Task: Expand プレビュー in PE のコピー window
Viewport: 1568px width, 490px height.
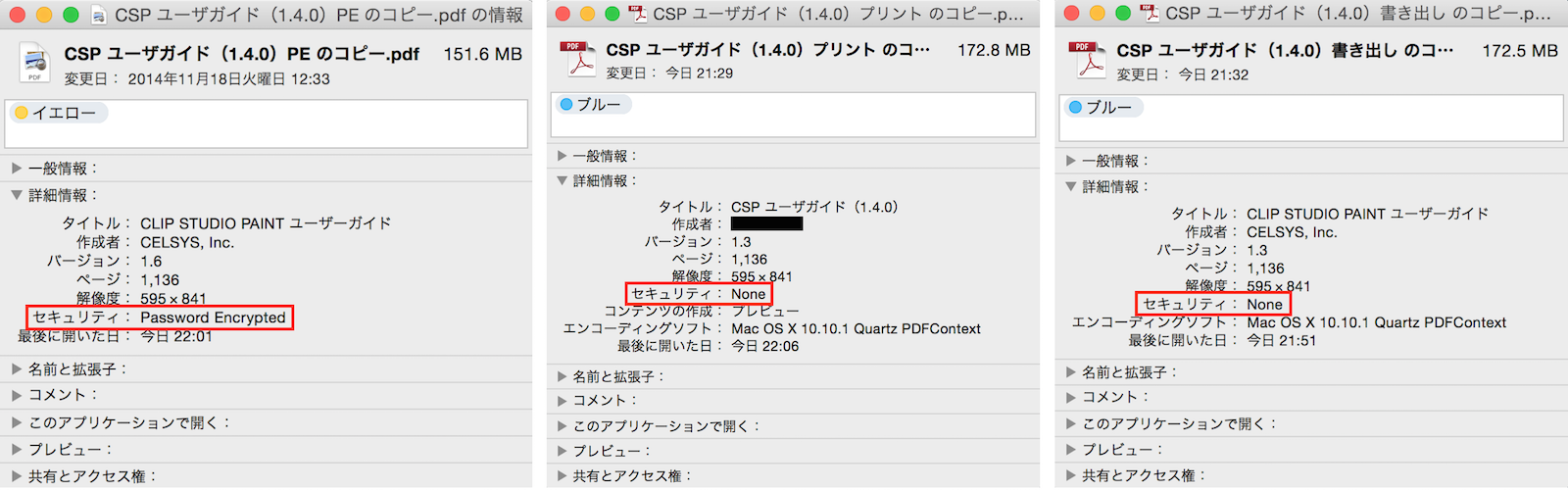Action: tap(17, 449)
